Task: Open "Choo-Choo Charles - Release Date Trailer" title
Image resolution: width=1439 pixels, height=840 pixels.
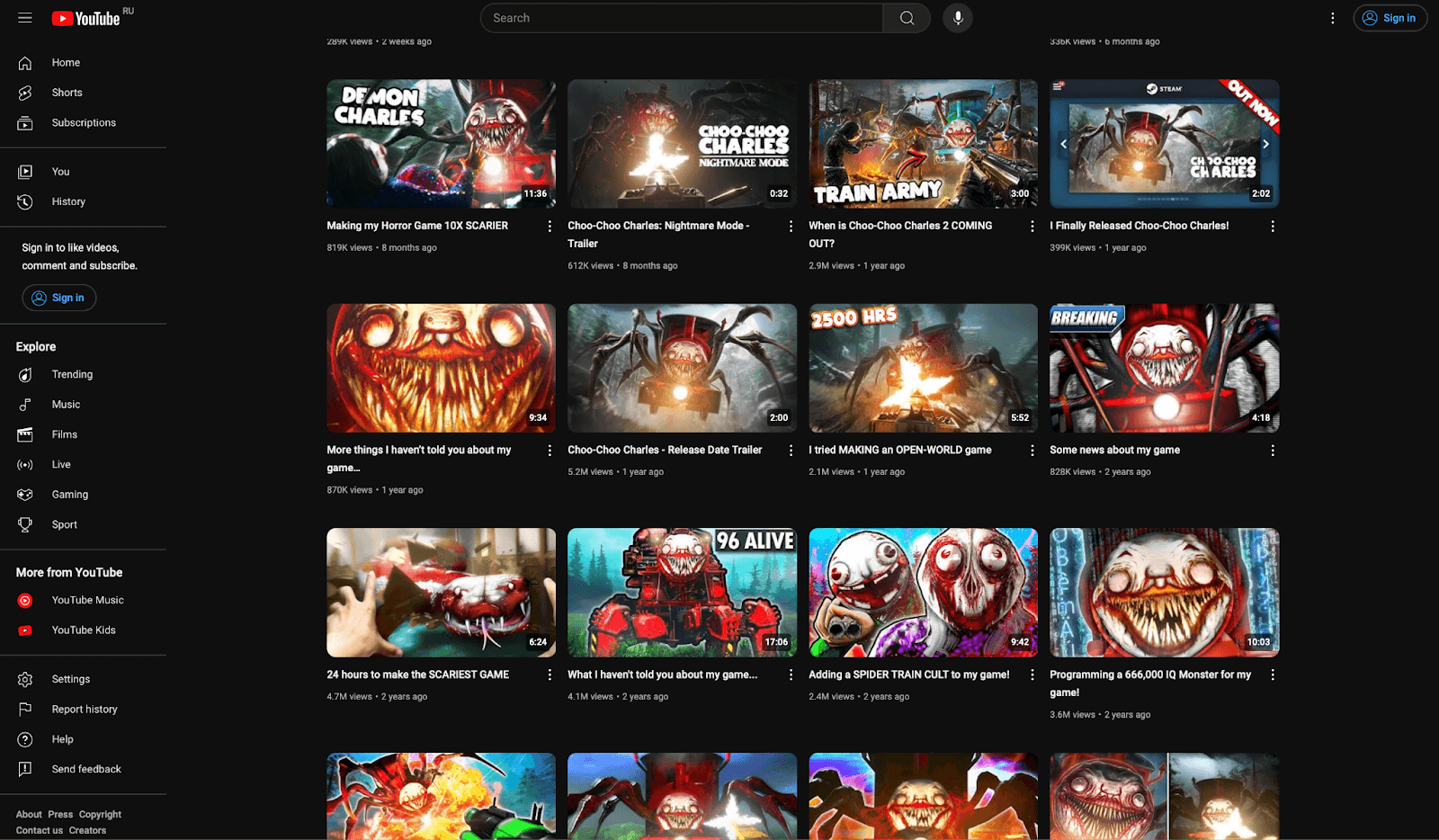Action: pyautogui.click(x=665, y=450)
